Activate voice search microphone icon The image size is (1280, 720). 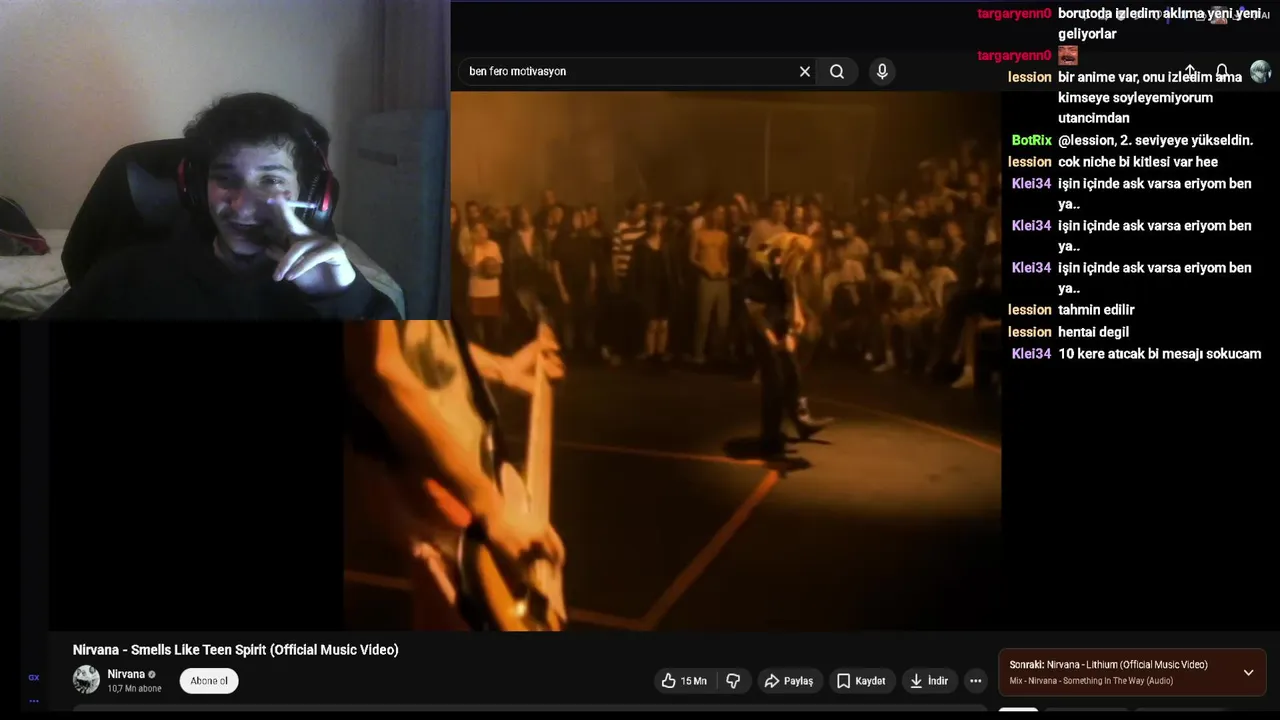[x=882, y=71]
